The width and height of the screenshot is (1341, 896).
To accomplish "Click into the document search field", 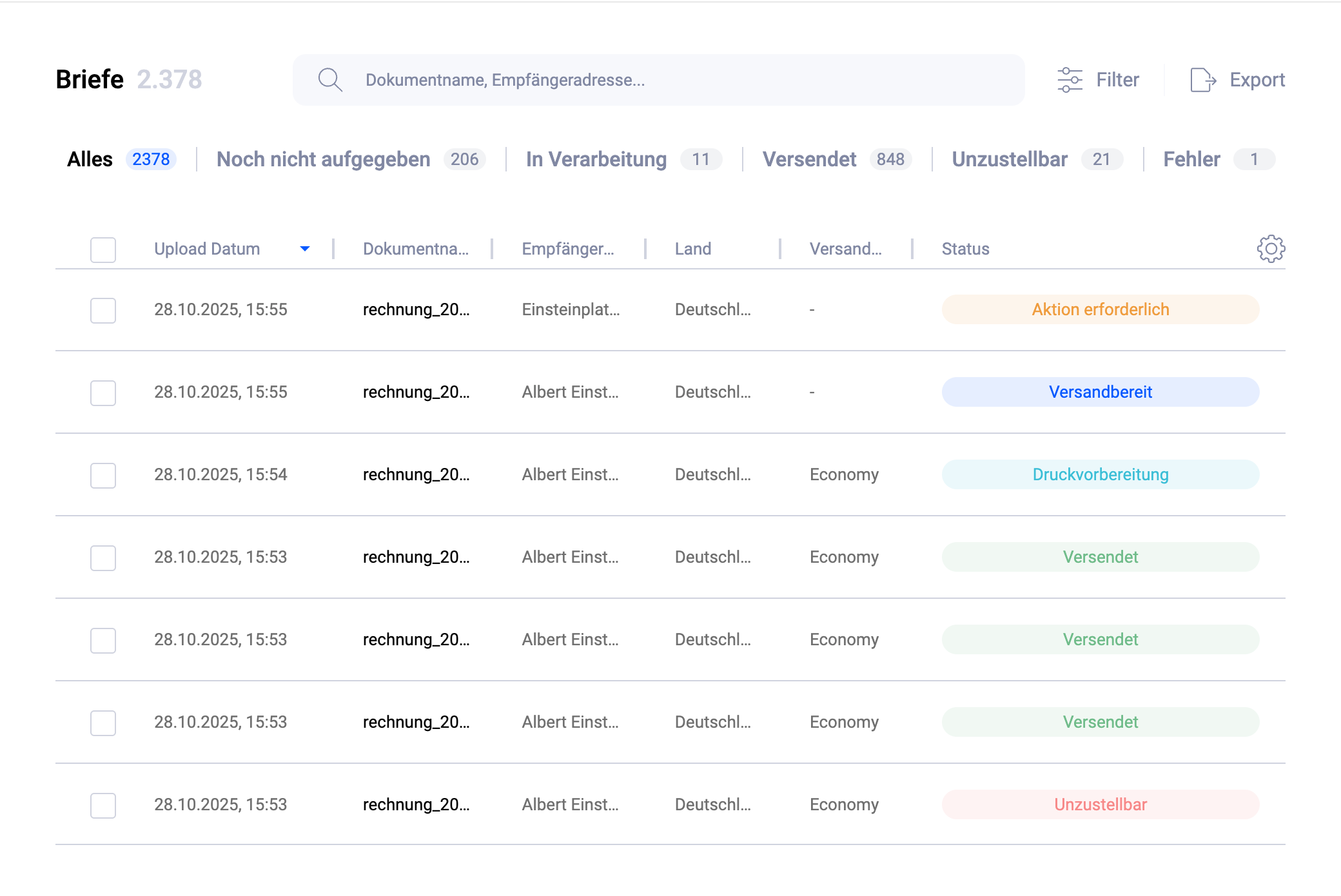I will 645,79.
